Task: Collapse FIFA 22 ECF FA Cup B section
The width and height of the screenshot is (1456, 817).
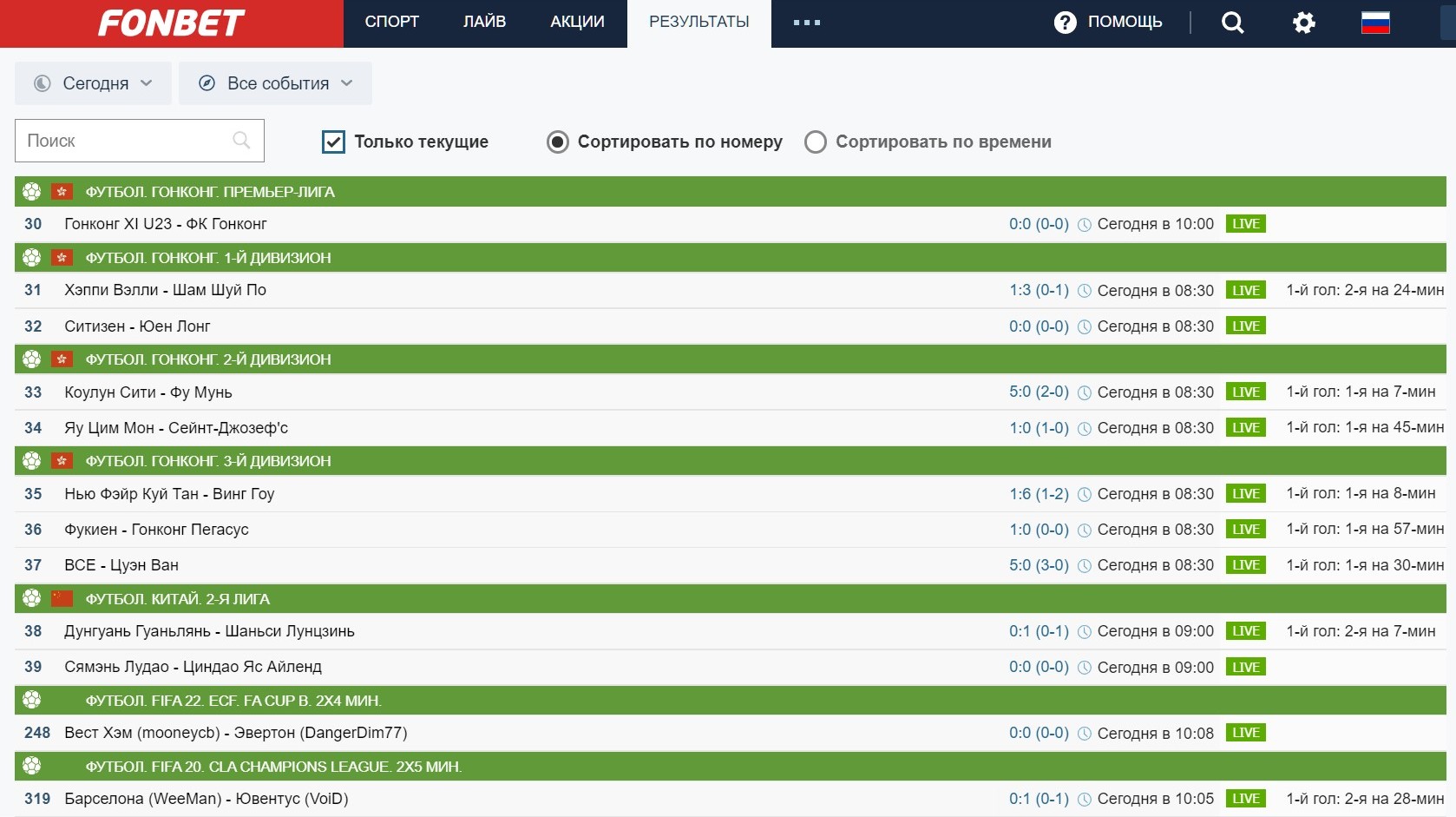Action: click(731, 700)
